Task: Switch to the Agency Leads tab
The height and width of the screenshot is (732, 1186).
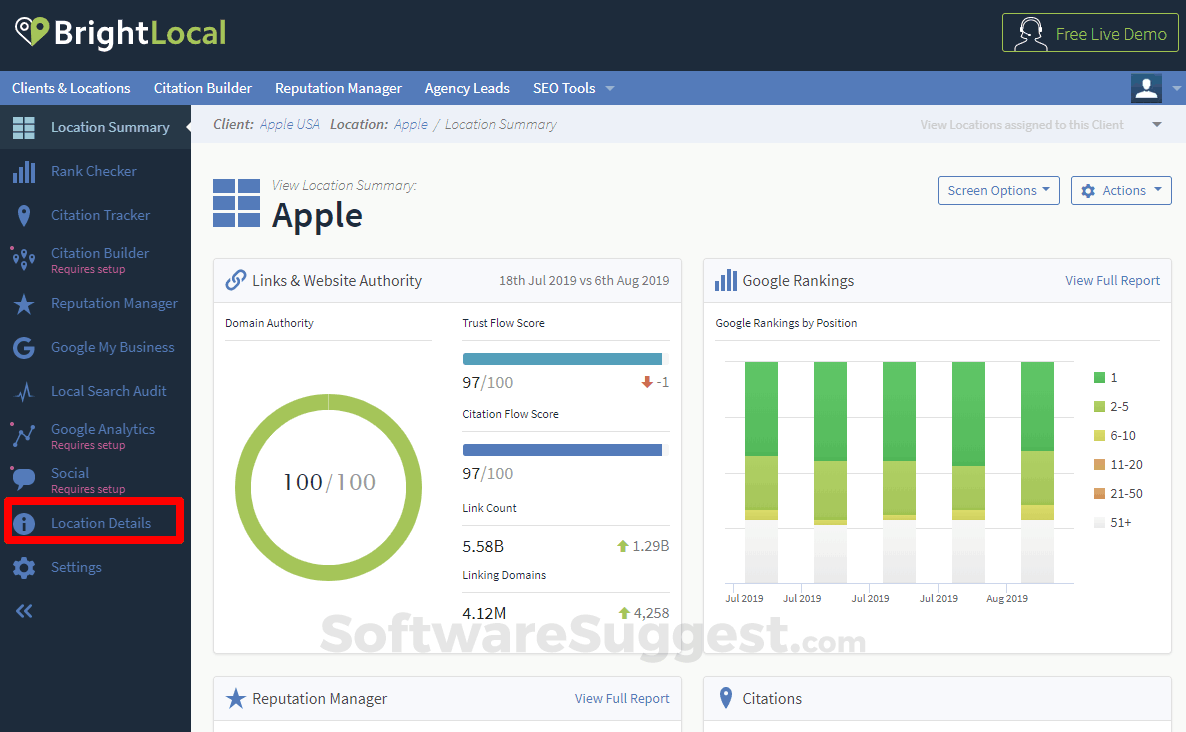Action: click(x=467, y=88)
